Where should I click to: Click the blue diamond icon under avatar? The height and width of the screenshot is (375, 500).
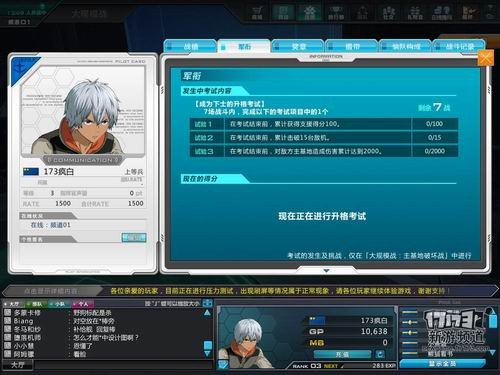(x=223, y=364)
